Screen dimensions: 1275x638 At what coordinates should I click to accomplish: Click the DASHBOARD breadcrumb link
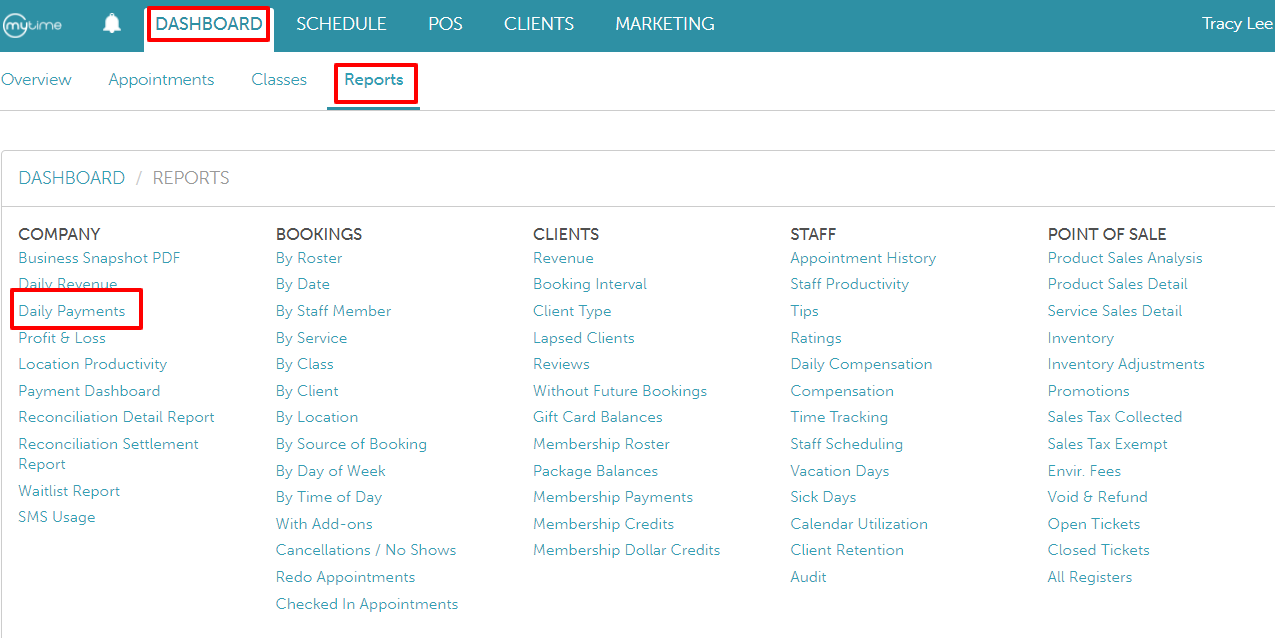[x=72, y=178]
